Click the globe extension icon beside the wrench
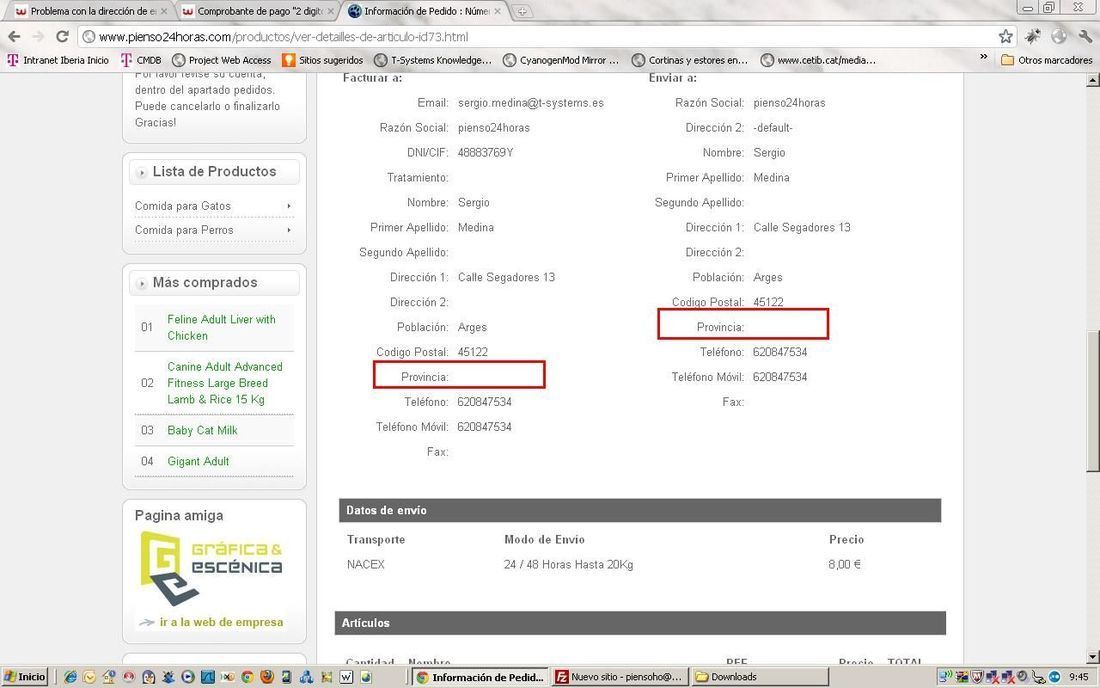 [1059, 36]
